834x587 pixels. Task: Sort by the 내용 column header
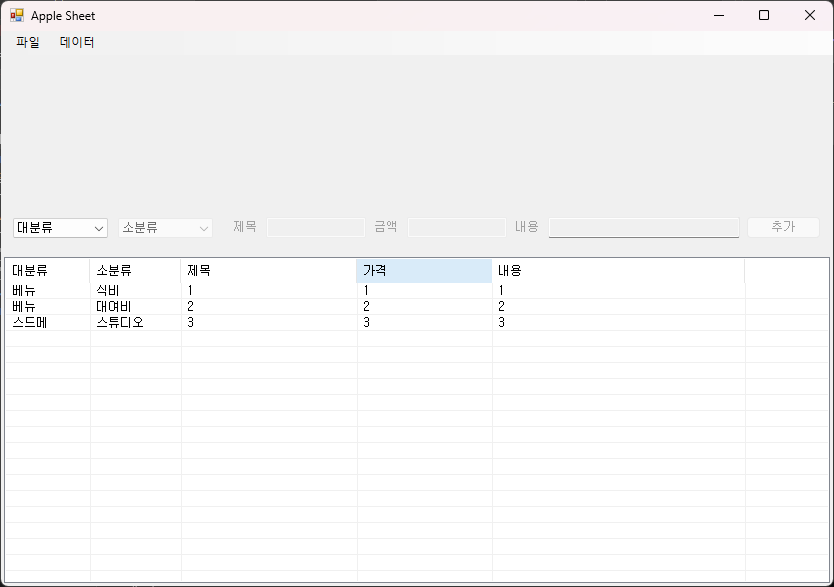(x=618, y=271)
